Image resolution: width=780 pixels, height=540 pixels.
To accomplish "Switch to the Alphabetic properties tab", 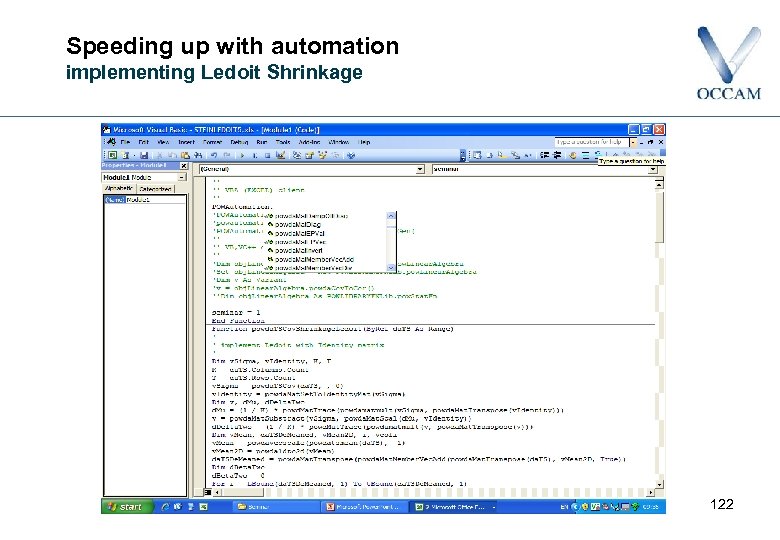I will coord(118,189).
